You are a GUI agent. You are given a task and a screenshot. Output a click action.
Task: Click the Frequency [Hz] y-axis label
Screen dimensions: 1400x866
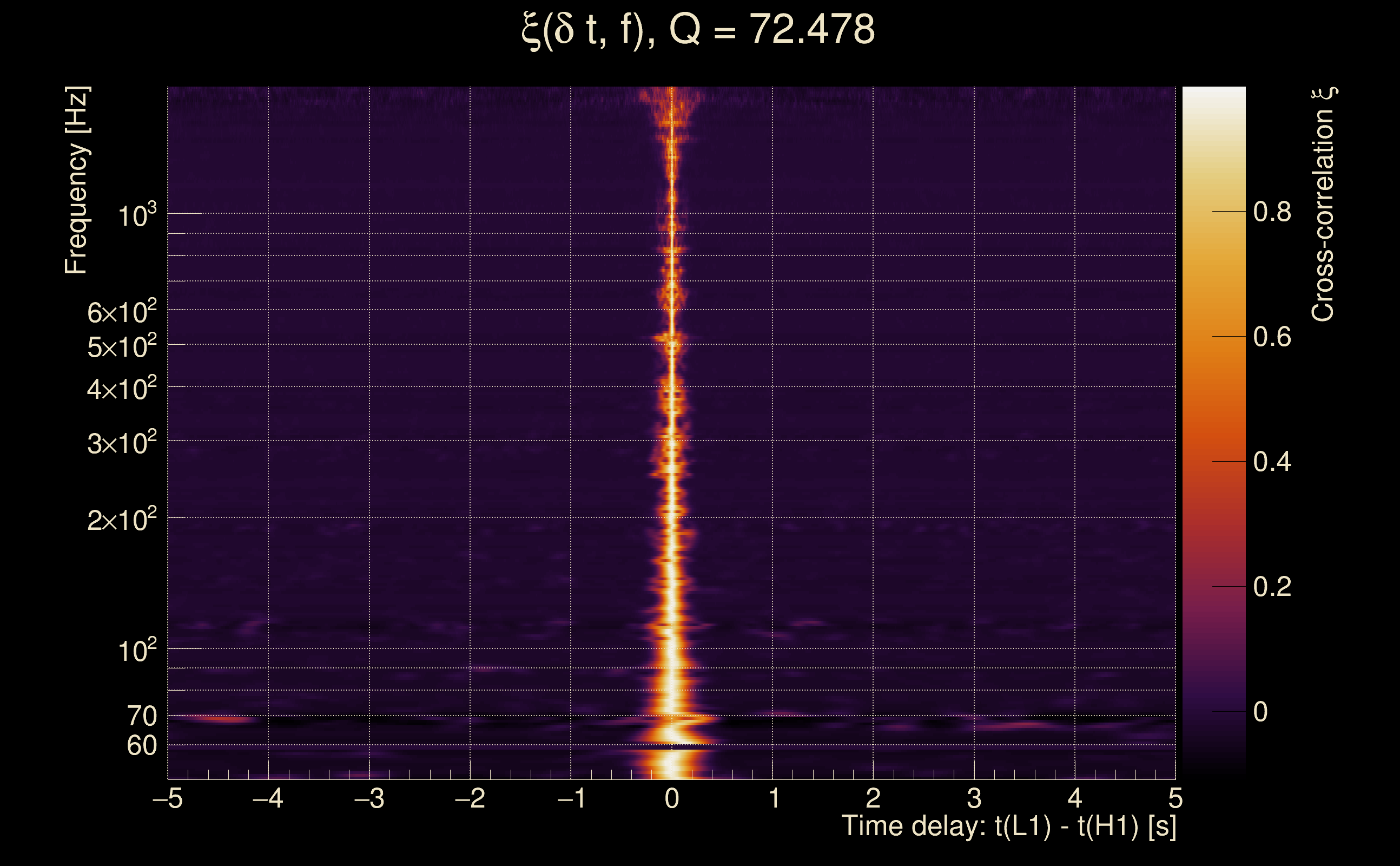pyautogui.click(x=76, y=180)
